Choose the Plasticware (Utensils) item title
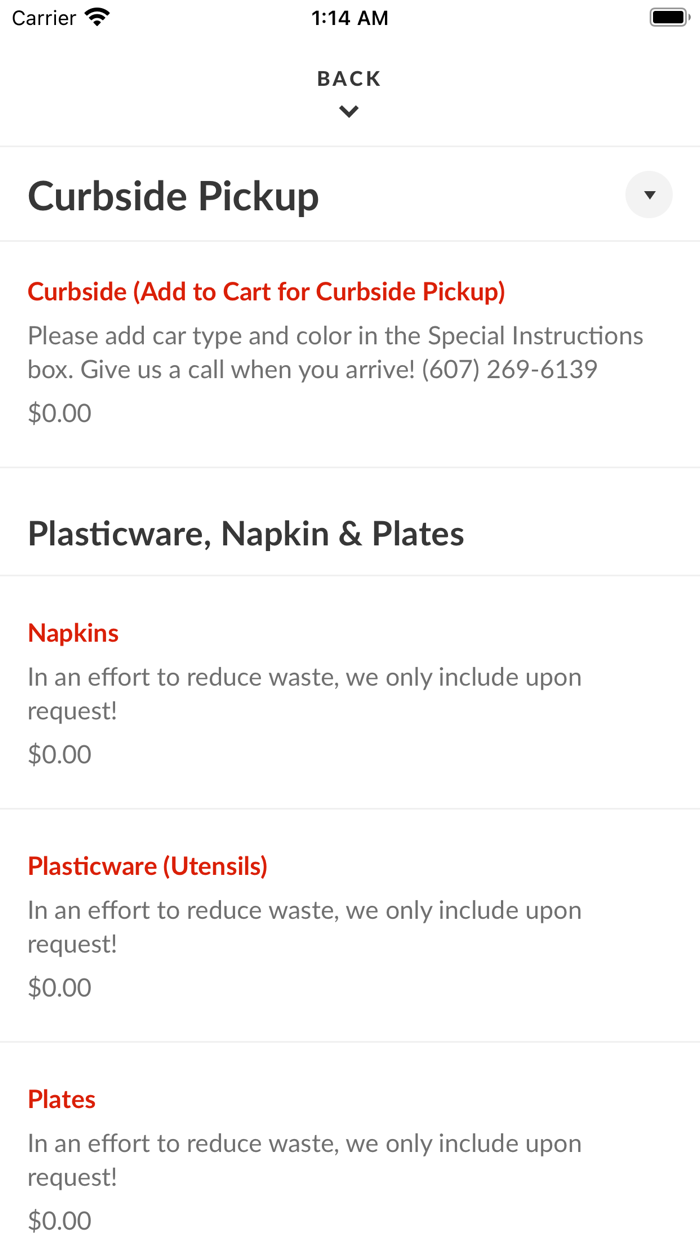 coord(147,866)
